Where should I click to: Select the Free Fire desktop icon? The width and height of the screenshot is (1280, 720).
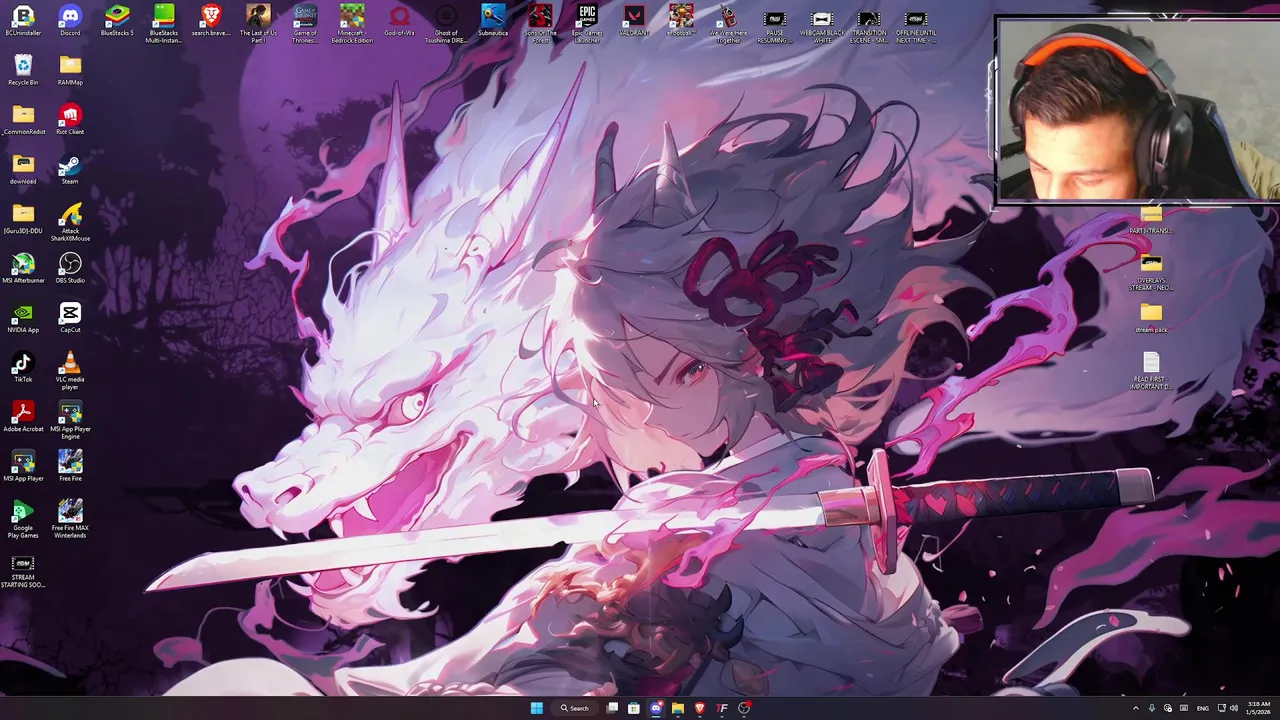coord(70,466)
